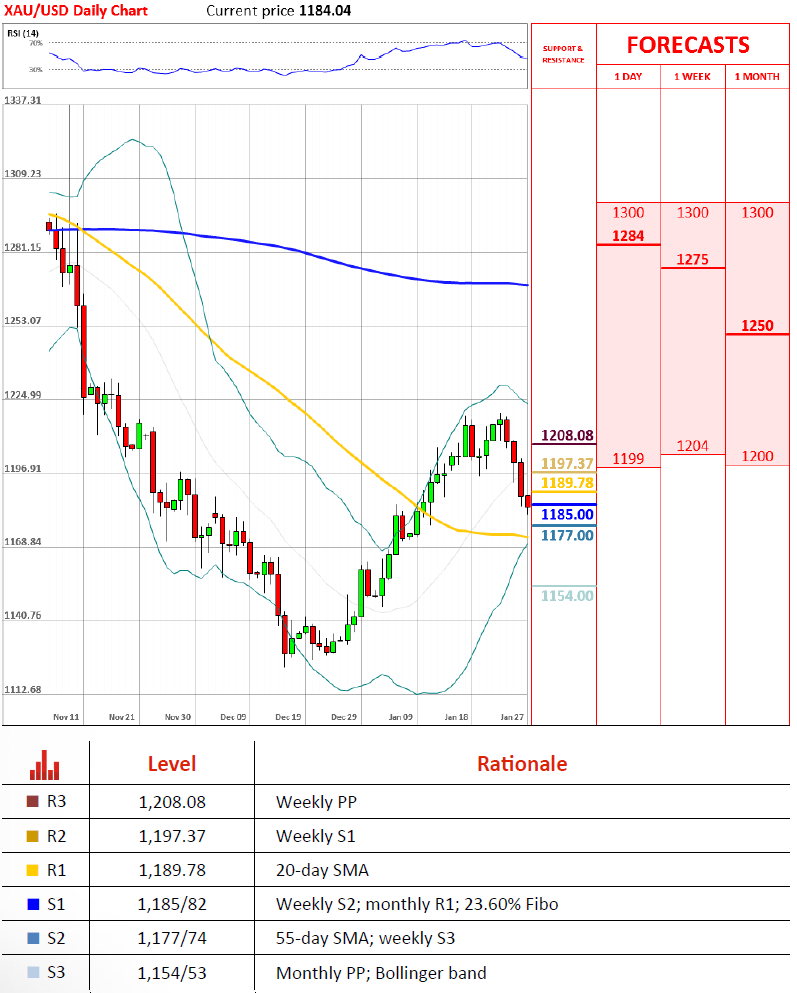Click the 1,154/53 level cell
797x993 pixels.
[172, 973]
